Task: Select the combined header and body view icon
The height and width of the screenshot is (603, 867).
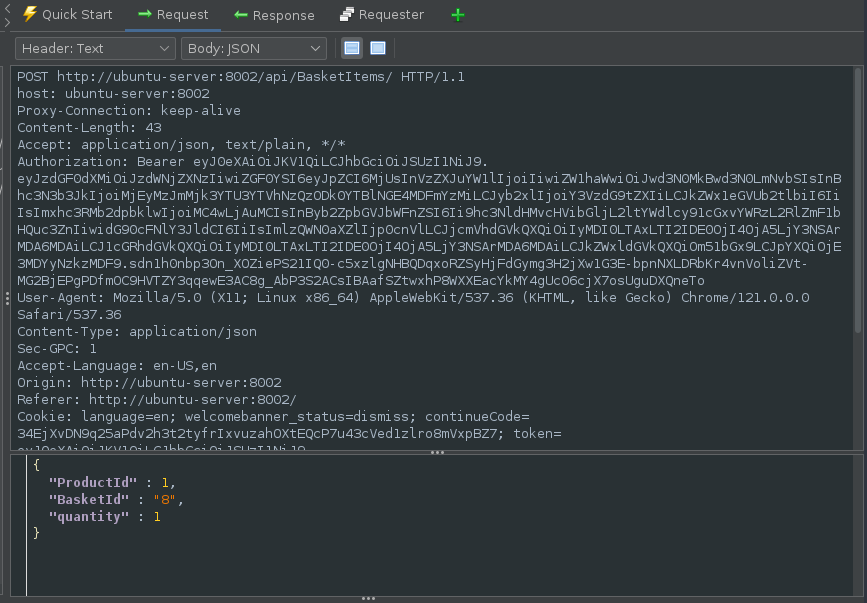Action: click(378, 48)
